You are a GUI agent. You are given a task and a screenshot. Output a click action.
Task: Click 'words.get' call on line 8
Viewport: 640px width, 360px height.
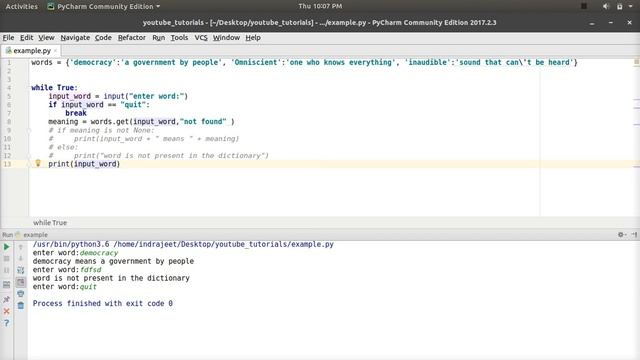[x=109, y=122]
